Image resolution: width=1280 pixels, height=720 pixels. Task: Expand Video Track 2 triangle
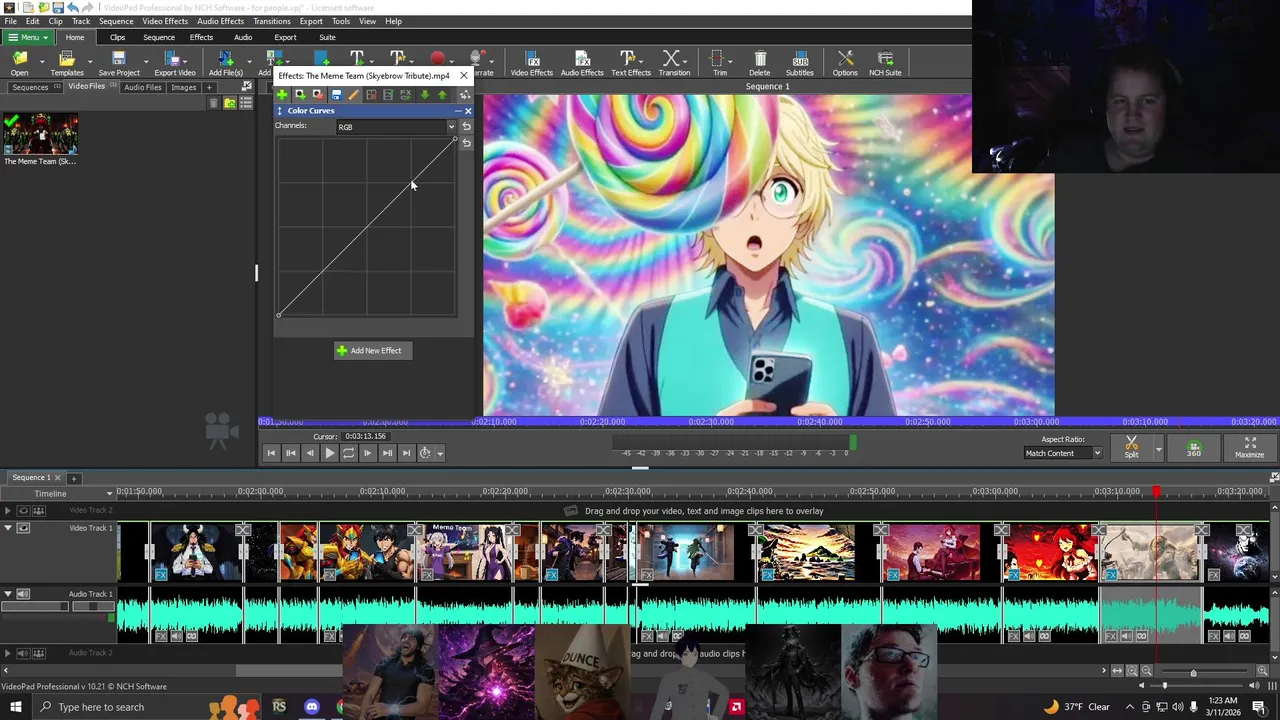click(x=8, y=511)
